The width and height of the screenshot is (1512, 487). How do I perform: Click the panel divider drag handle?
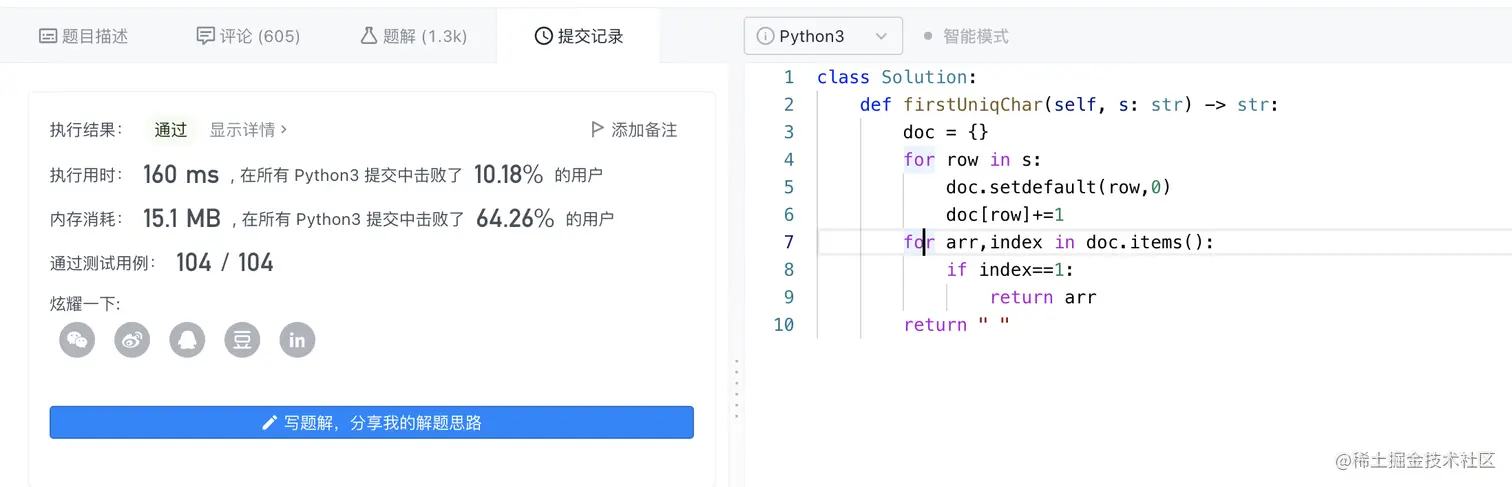coord(736,388)
